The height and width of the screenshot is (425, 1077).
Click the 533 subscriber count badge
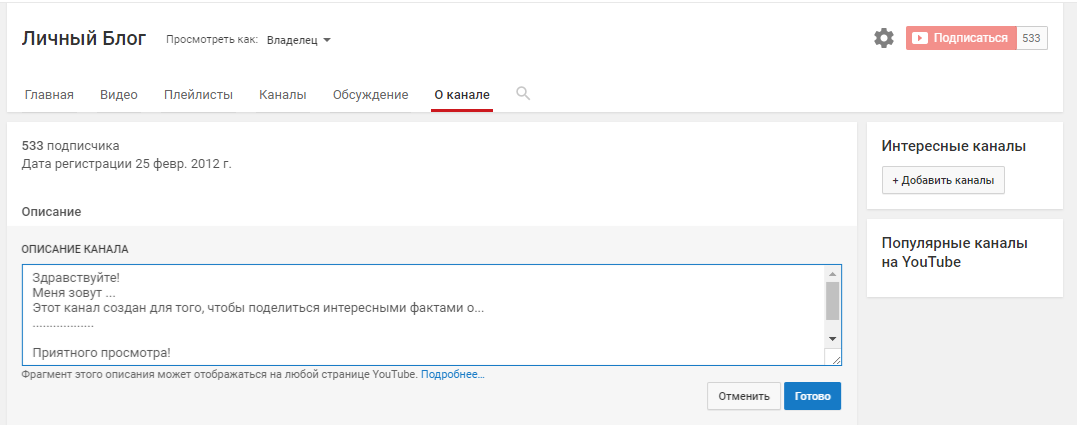(1032, 38)
